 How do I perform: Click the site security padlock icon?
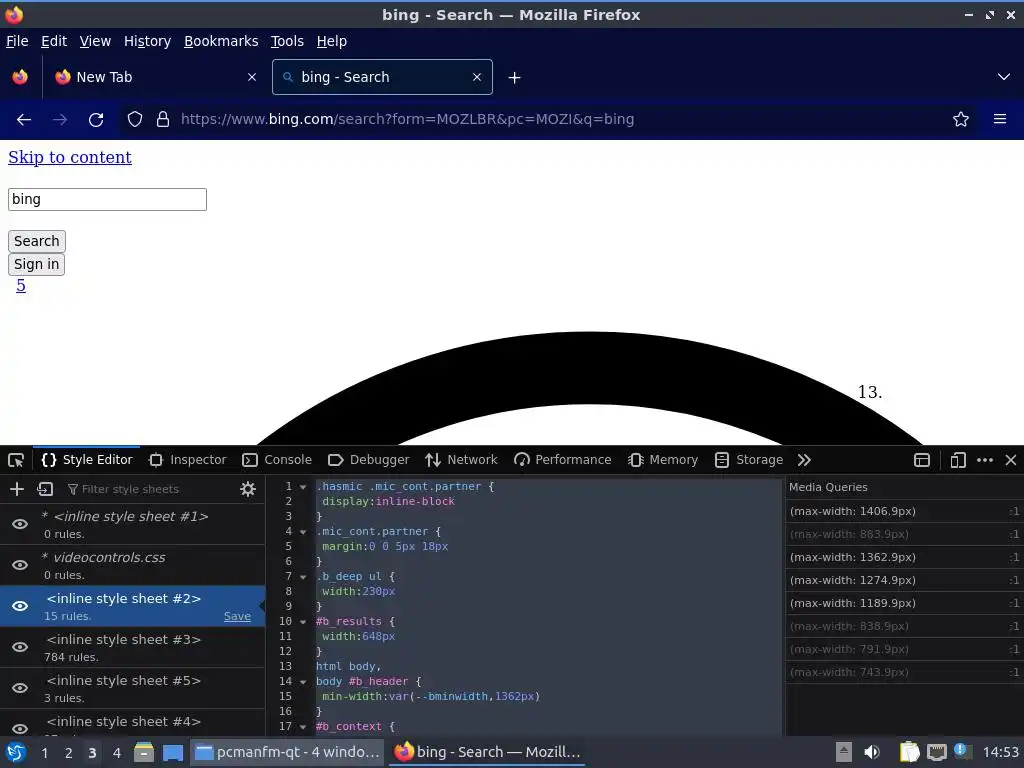point(163,120)
